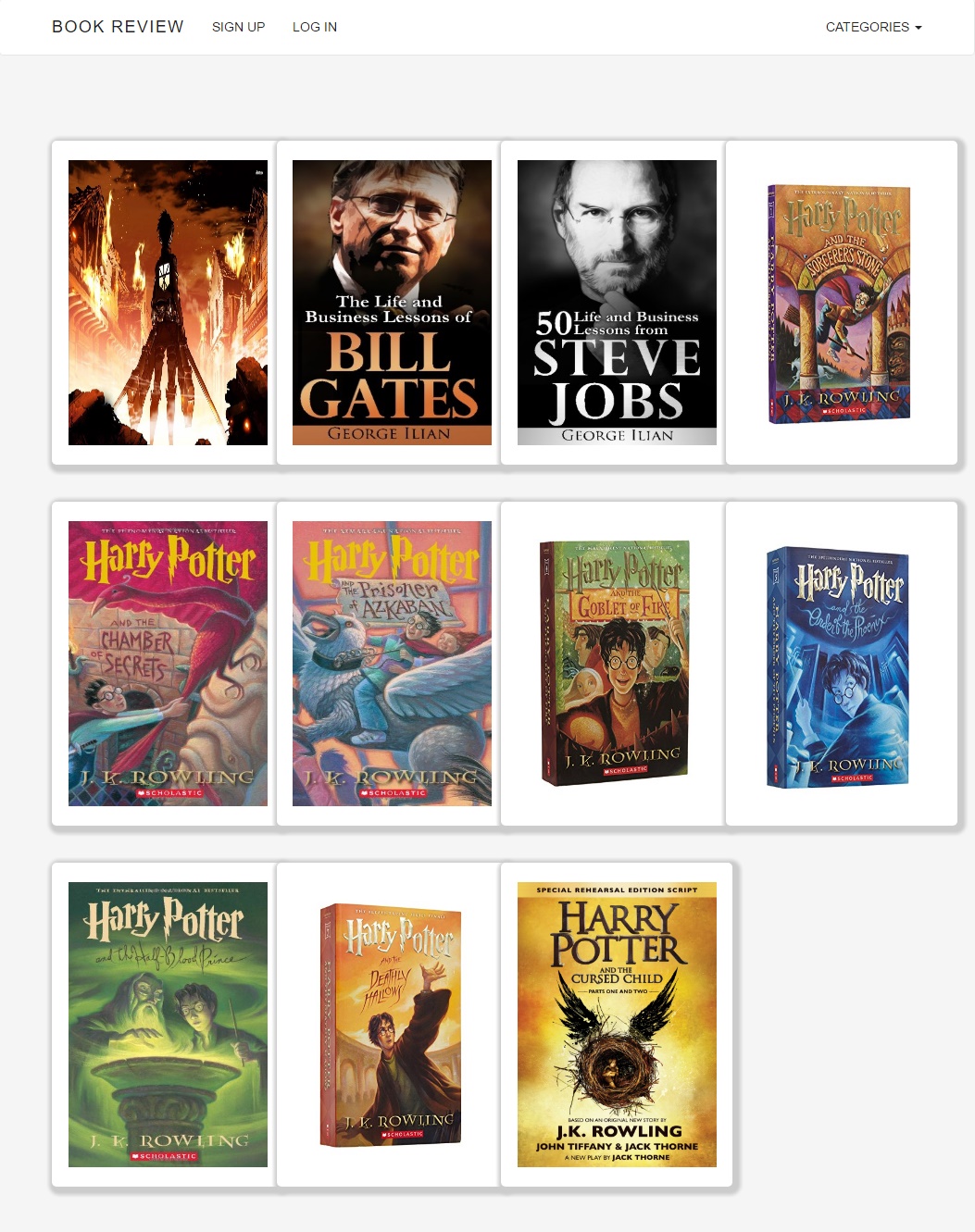Select Harry Potter Deathly Hallows book

click(392, 1025)
